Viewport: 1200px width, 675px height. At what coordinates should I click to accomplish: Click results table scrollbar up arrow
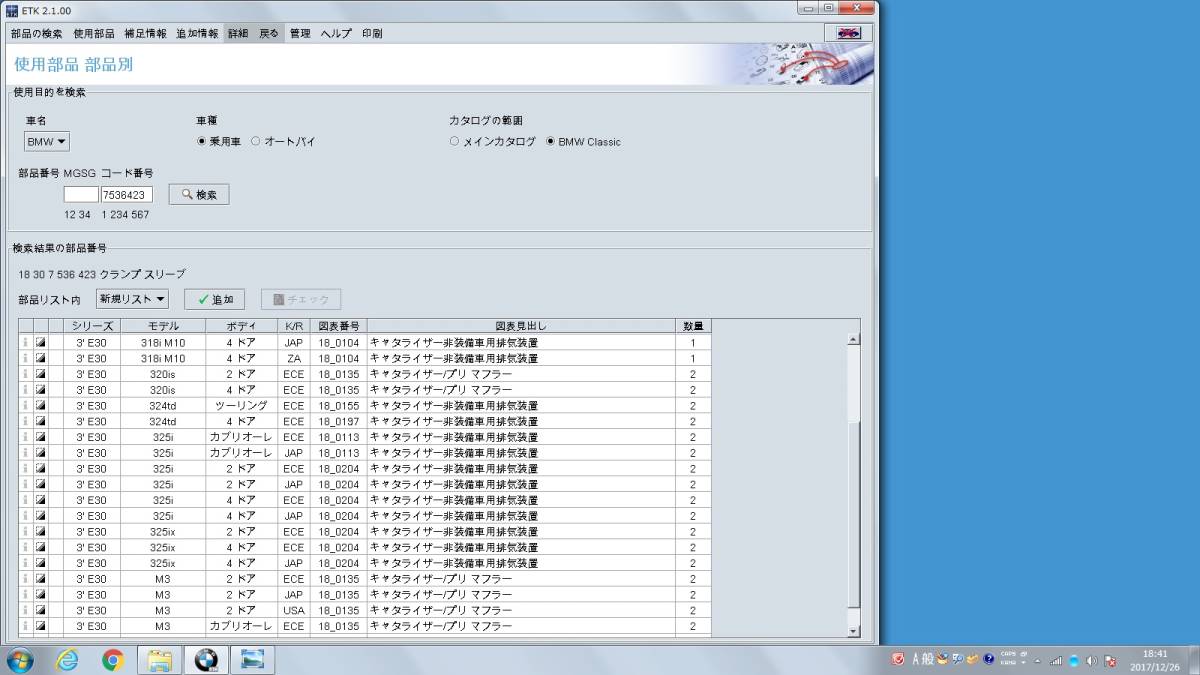853,339
